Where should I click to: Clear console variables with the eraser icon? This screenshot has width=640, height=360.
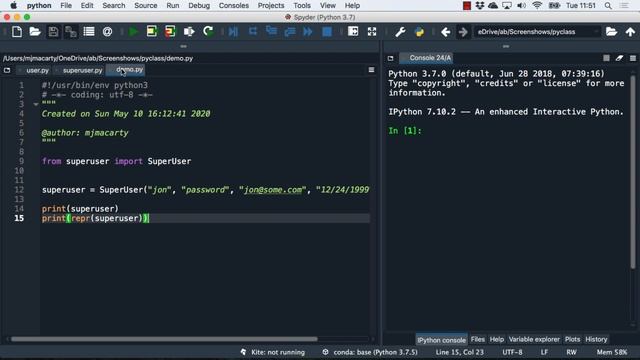(620, 58)
